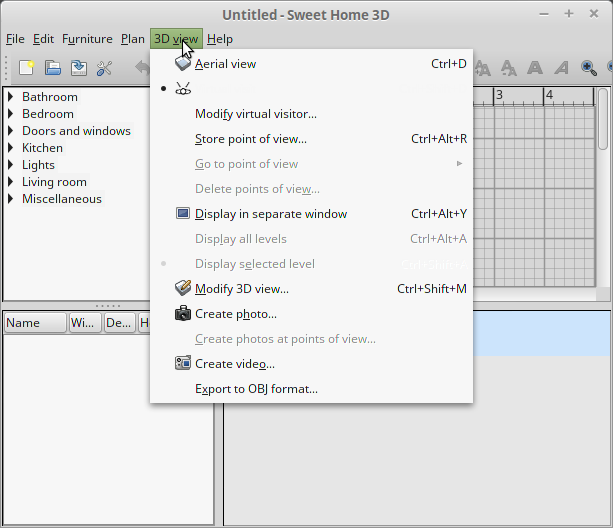Click the Undo arrow toolbar icon
Screen dimensions: 613x528
(x=142, y=68)
